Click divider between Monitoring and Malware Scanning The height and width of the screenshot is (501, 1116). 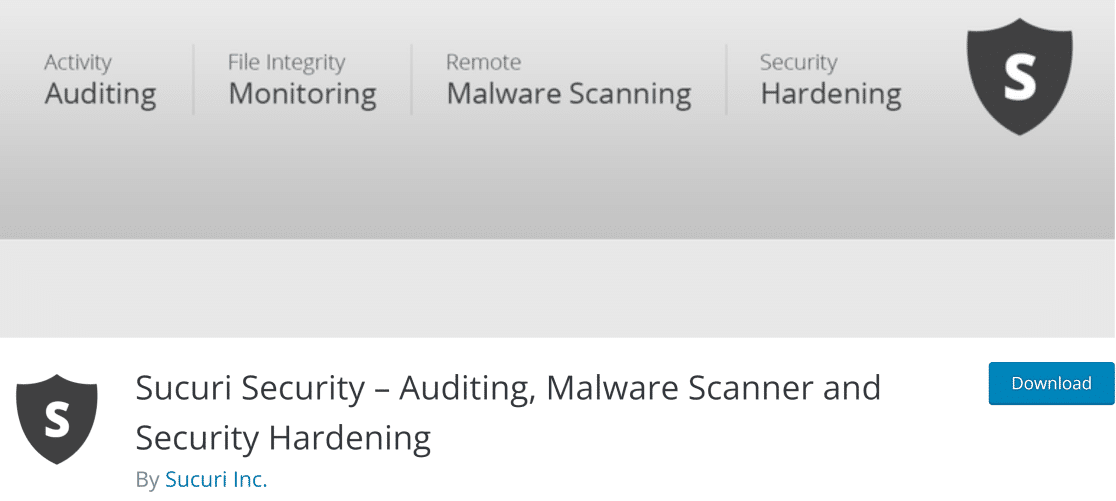pyautogui.click(x=411, y=80)
